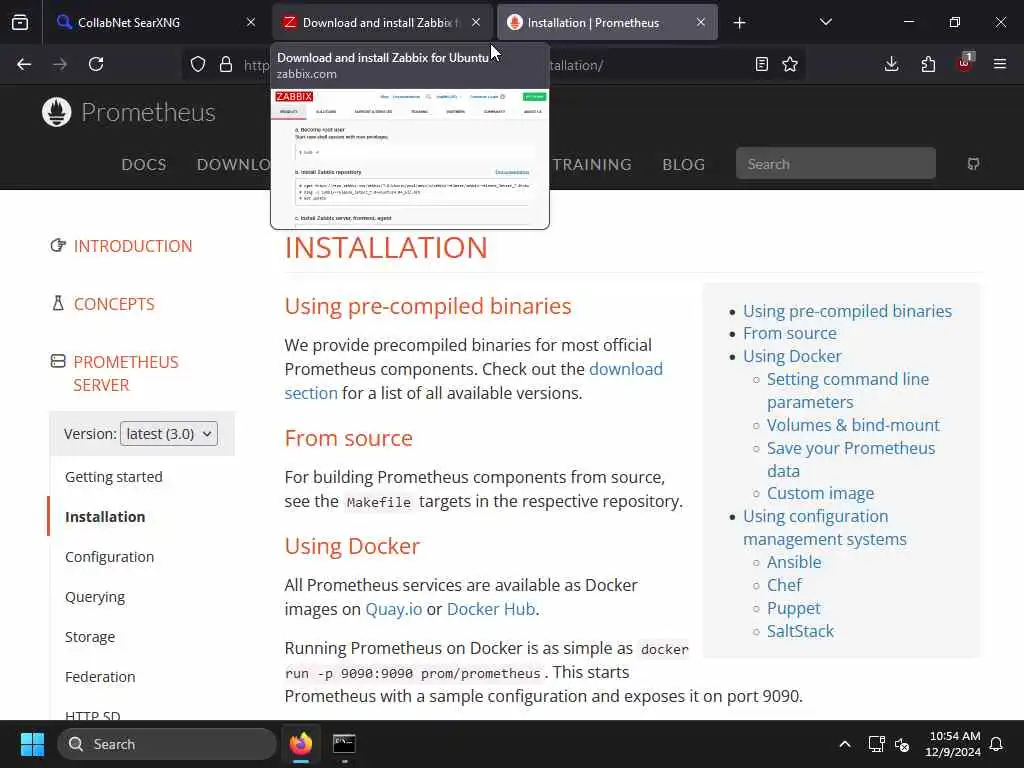Open the Firefox application menu
The height and width of the screenshot is (768, 1024).
click(x=1000, y=64)
